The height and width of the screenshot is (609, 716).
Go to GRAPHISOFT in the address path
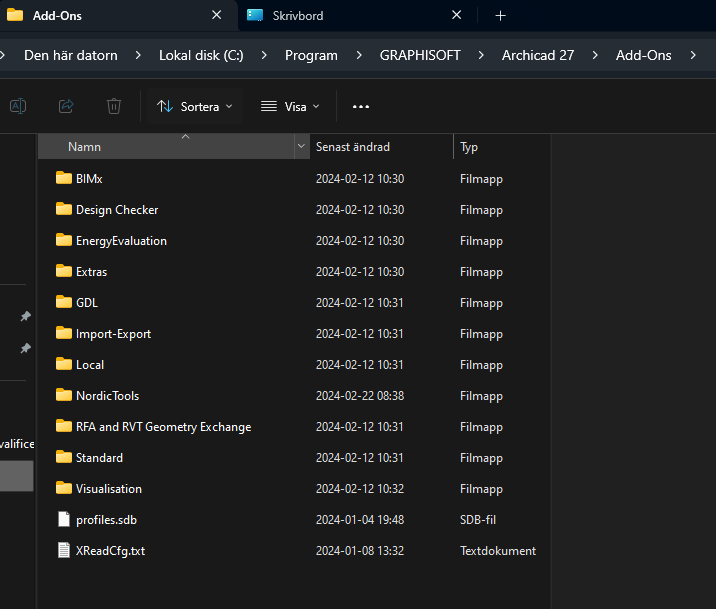[x=420, y=55]
